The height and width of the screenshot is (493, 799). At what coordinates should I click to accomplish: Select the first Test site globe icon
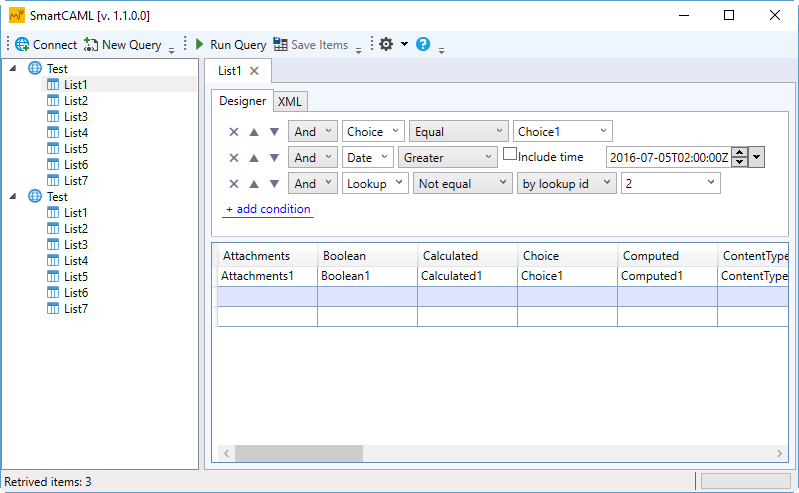tap(35, 68)
